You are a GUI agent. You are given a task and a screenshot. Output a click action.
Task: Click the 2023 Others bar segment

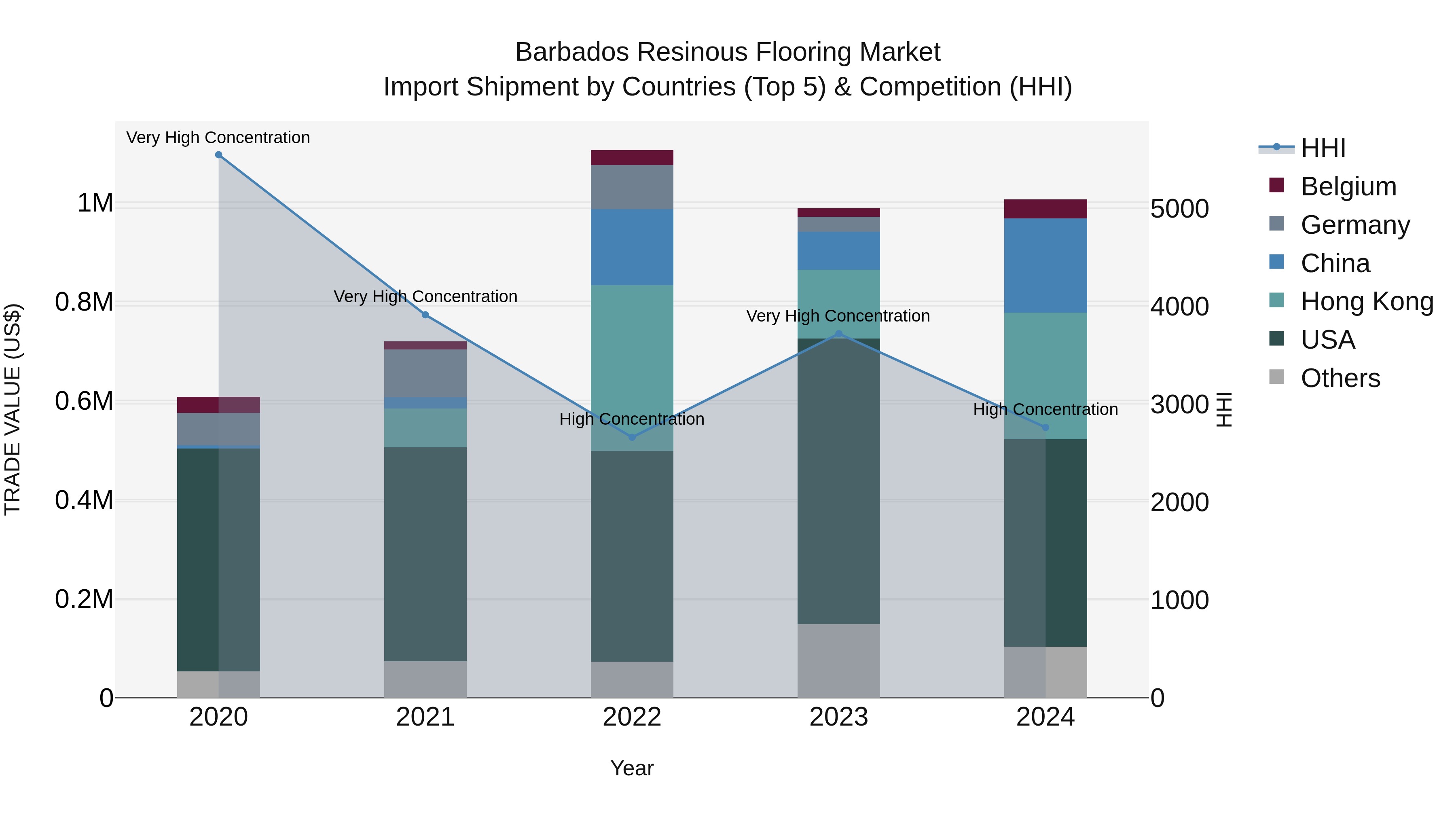(x=839, y=661)
